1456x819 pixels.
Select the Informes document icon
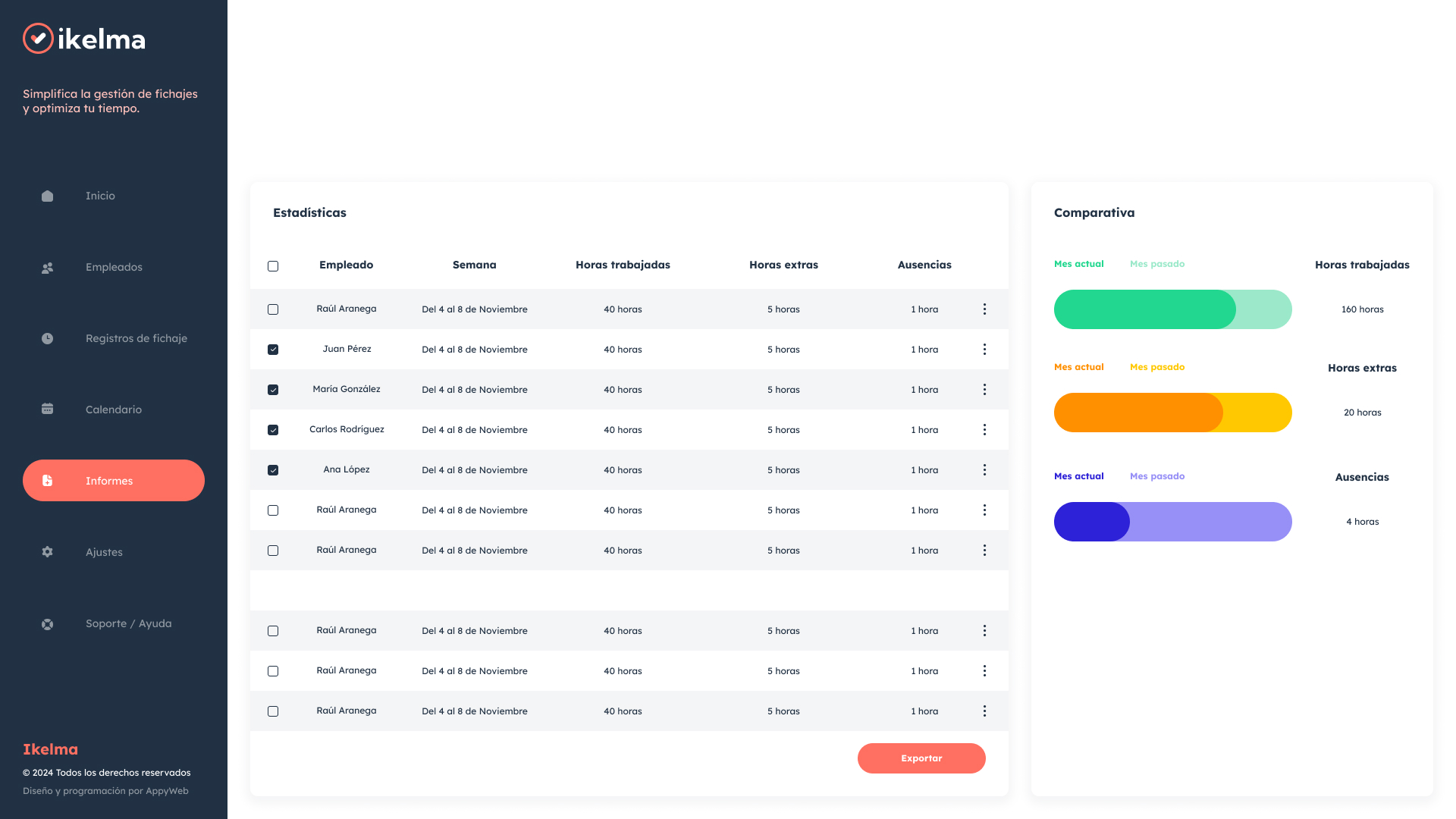[47, 480]
